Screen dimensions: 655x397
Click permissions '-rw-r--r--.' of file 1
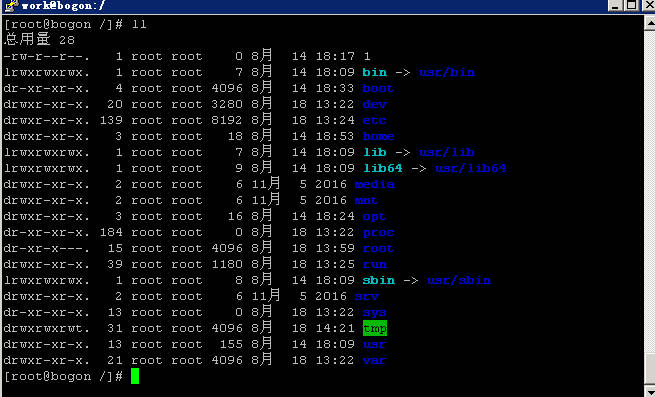(46, 56)
